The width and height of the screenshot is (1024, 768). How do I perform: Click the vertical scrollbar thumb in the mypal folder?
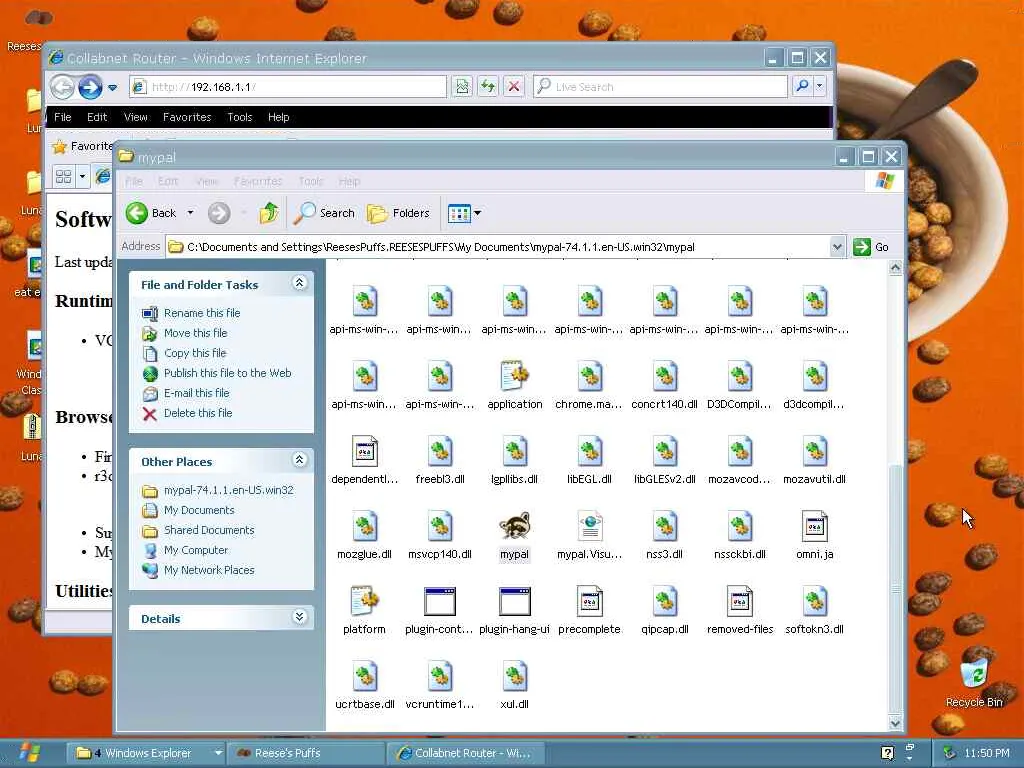(895, 589)
